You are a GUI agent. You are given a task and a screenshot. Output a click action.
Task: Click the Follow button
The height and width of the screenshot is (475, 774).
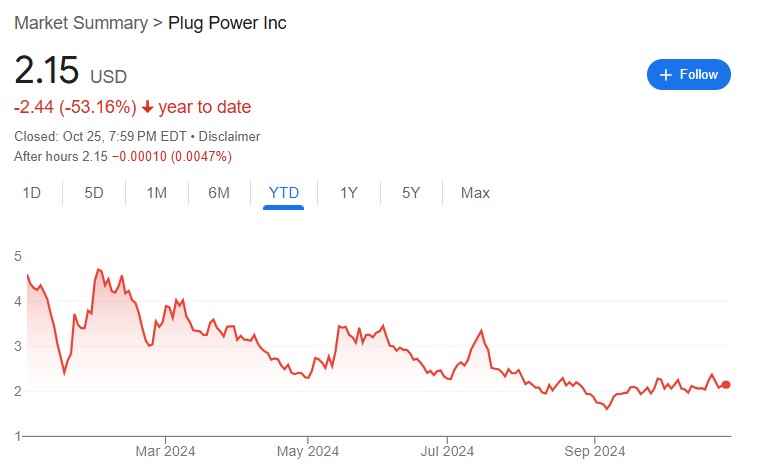pyautogui.click(x=689, y=74)
